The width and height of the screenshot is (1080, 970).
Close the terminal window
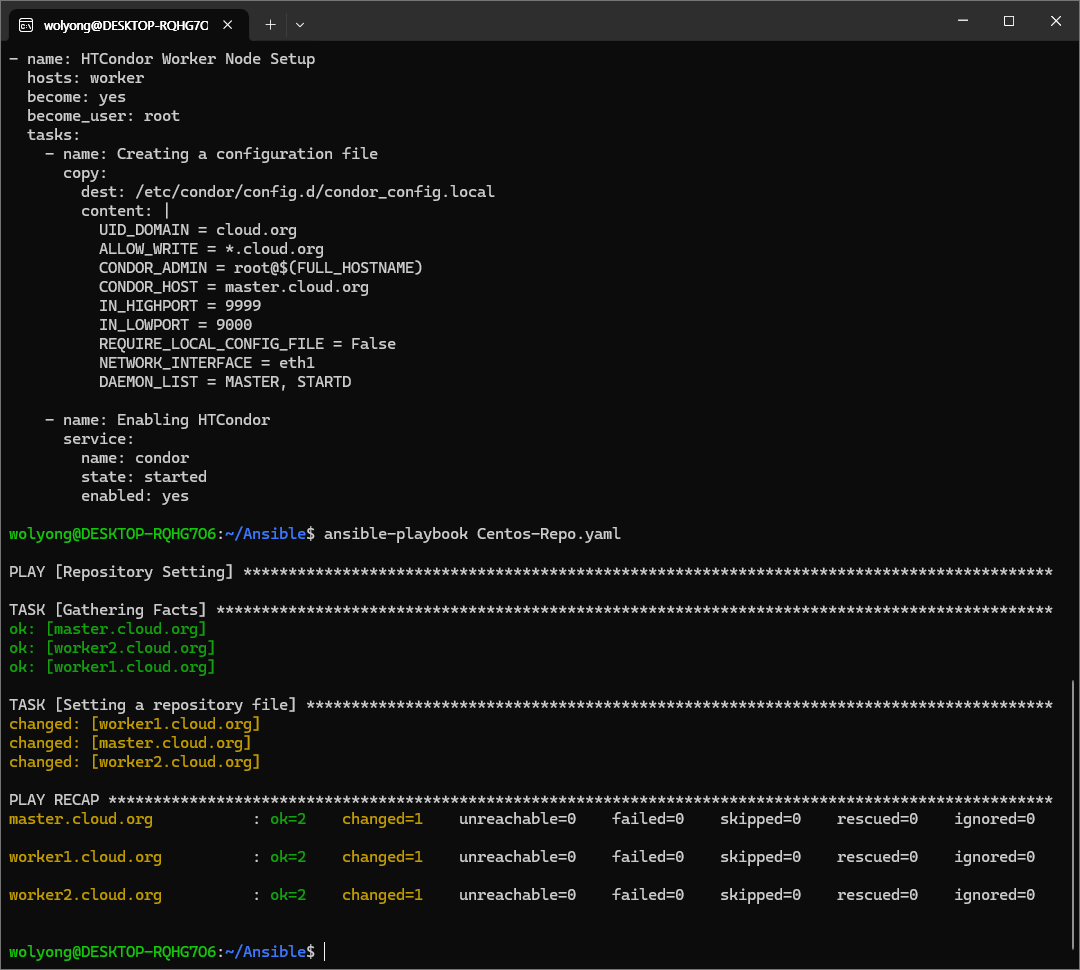tap(1055, 21)
